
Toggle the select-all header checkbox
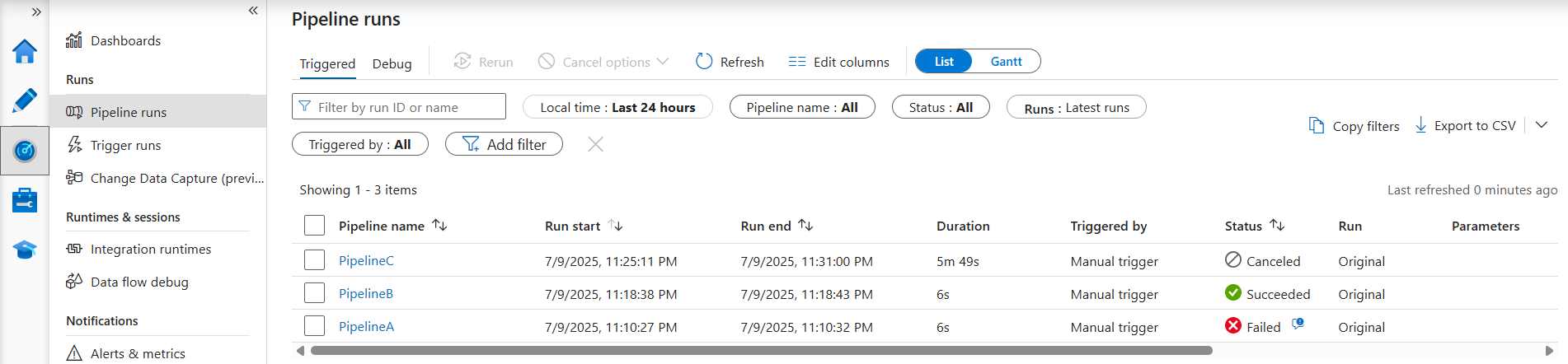point(314,226)
